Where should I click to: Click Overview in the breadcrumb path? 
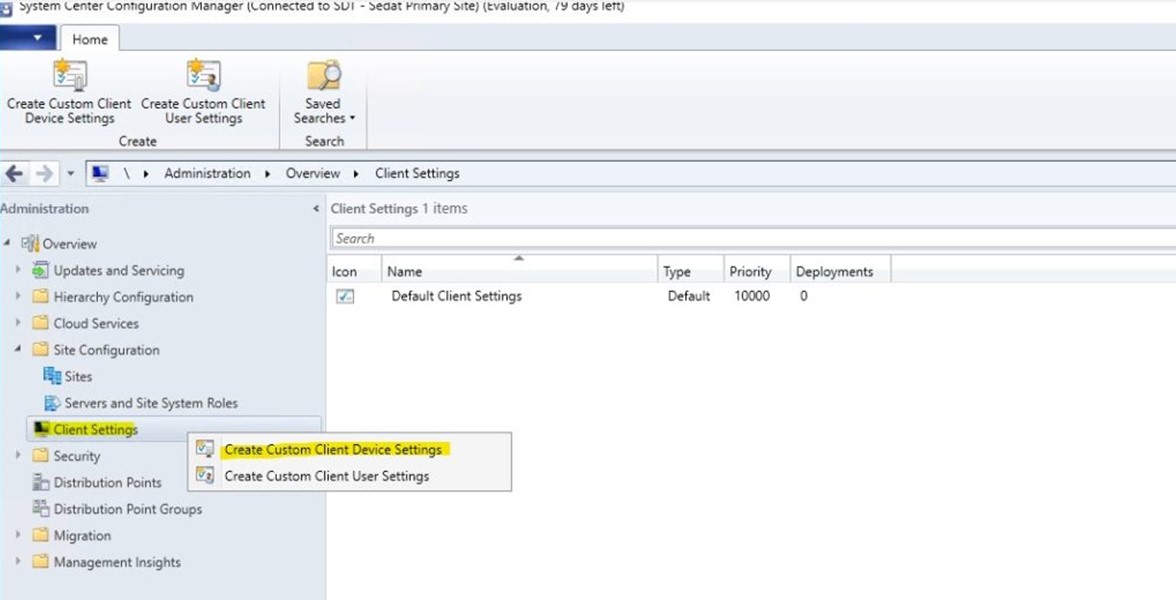coord(313,173)
